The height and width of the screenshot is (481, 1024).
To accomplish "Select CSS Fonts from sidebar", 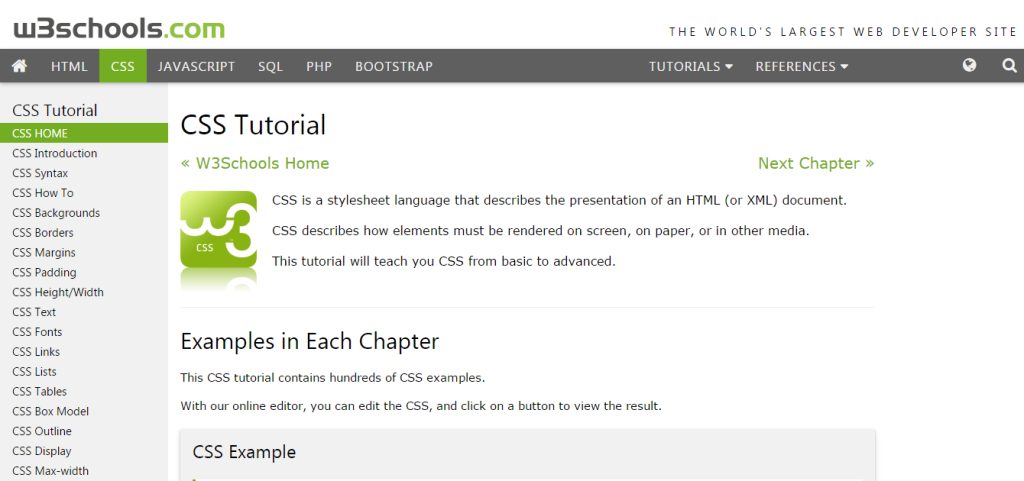I will point(37,332).
